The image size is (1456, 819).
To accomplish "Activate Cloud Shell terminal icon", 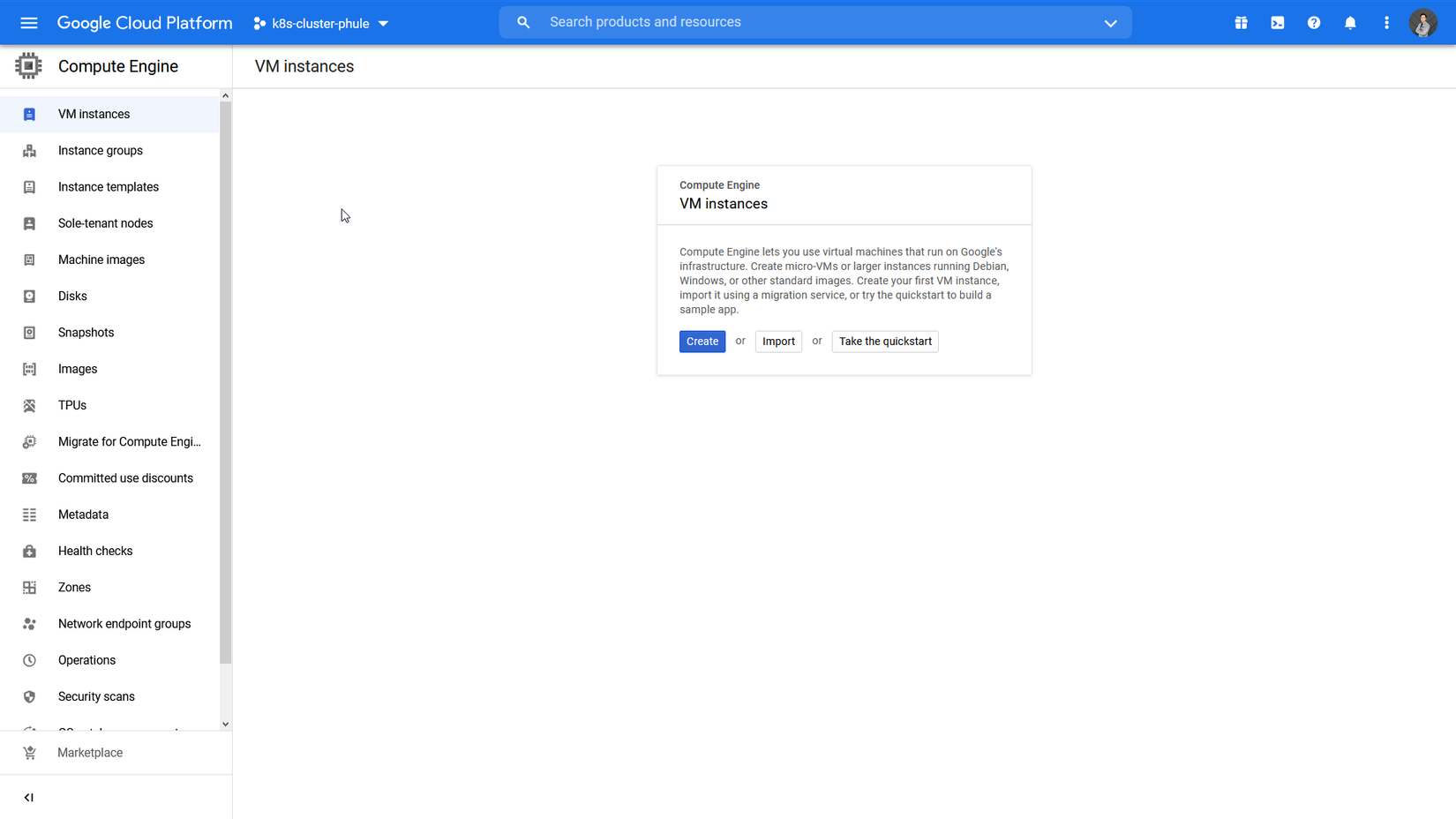I will pyautogui.click(x=1278, y=23).
